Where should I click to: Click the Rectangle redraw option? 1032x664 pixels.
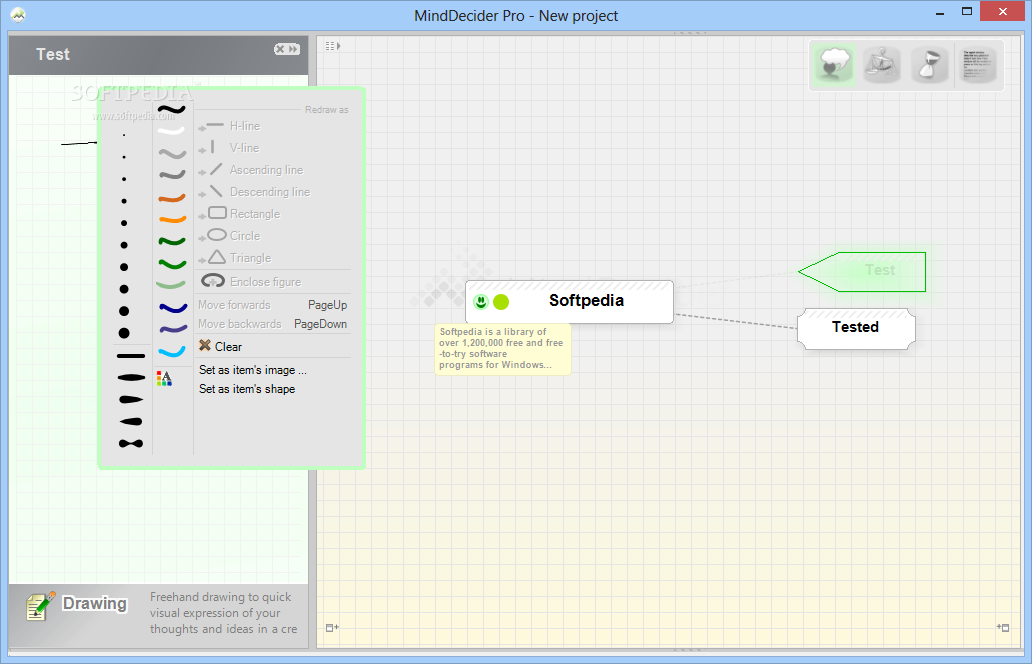(240, 214)
